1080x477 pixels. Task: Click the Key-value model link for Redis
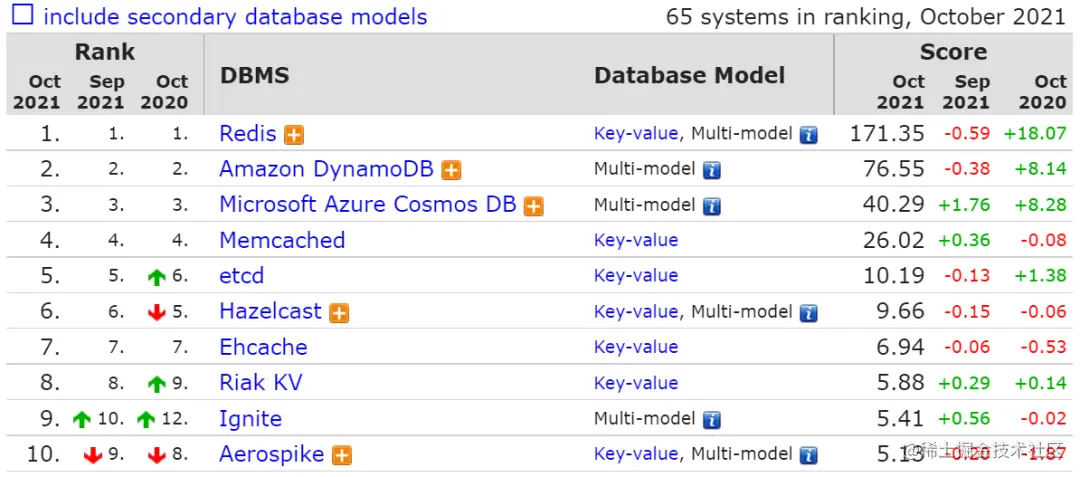pos(636,133)
